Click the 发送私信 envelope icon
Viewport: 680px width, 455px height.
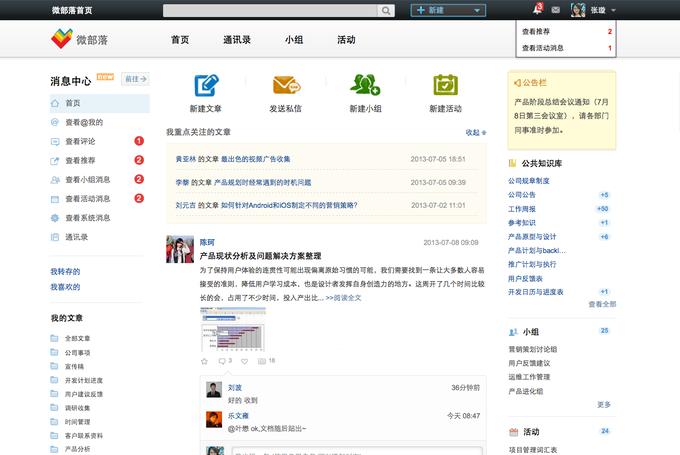[286, 85]
